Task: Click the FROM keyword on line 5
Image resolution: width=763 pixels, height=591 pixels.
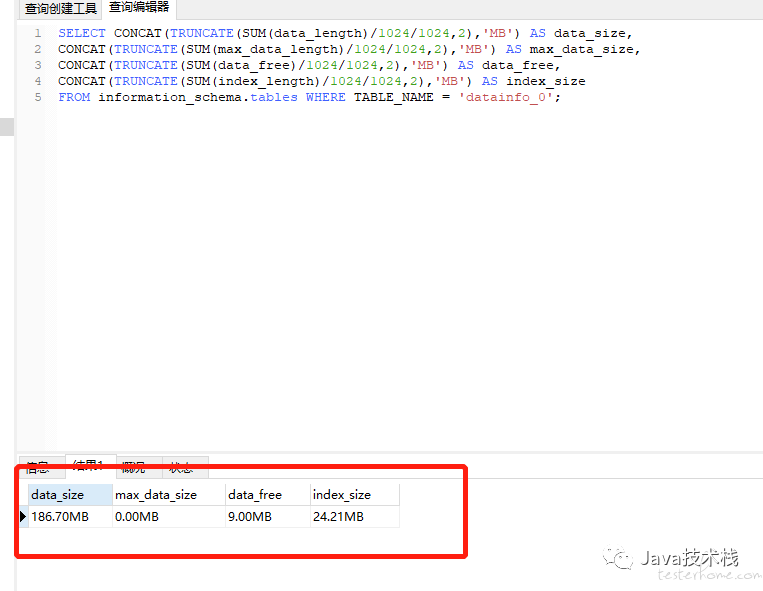Action: [74, 97]
